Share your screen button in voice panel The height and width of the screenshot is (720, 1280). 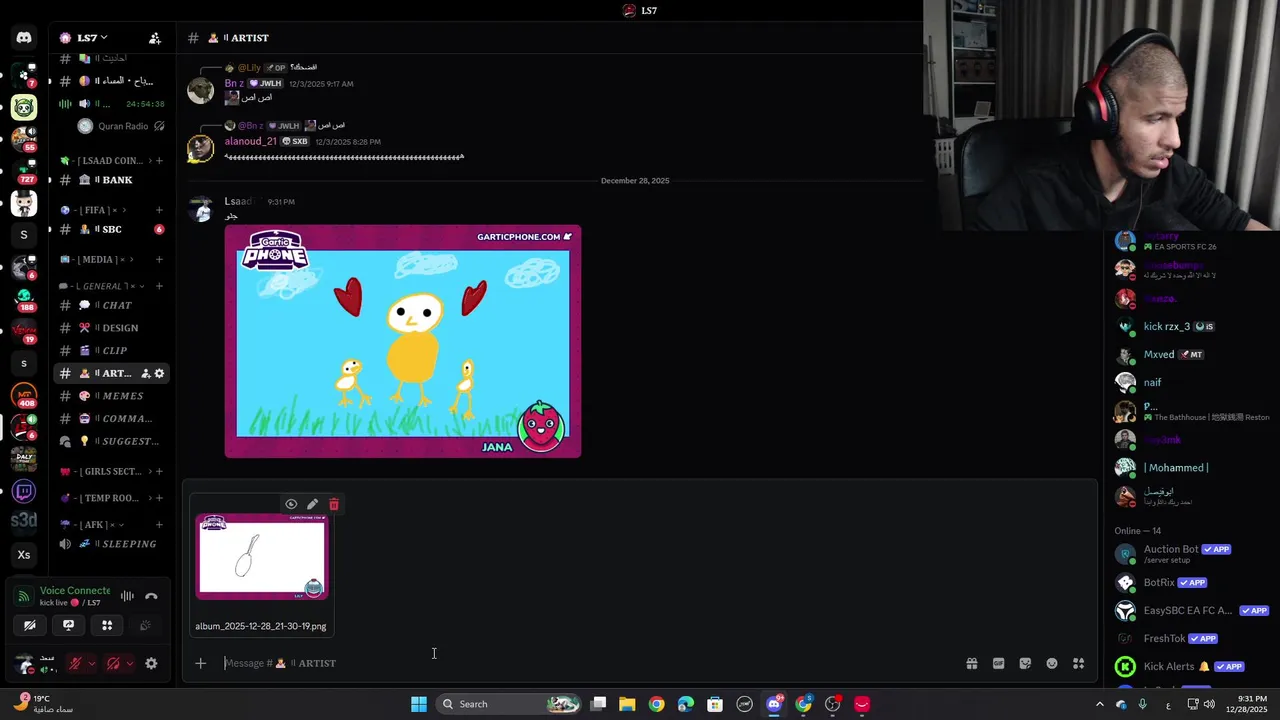68,625
